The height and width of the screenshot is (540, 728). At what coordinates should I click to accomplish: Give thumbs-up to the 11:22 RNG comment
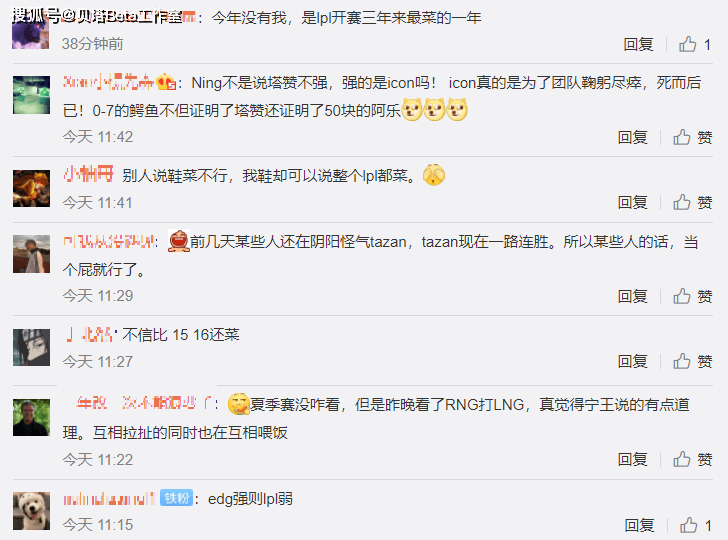coord(682,459)
